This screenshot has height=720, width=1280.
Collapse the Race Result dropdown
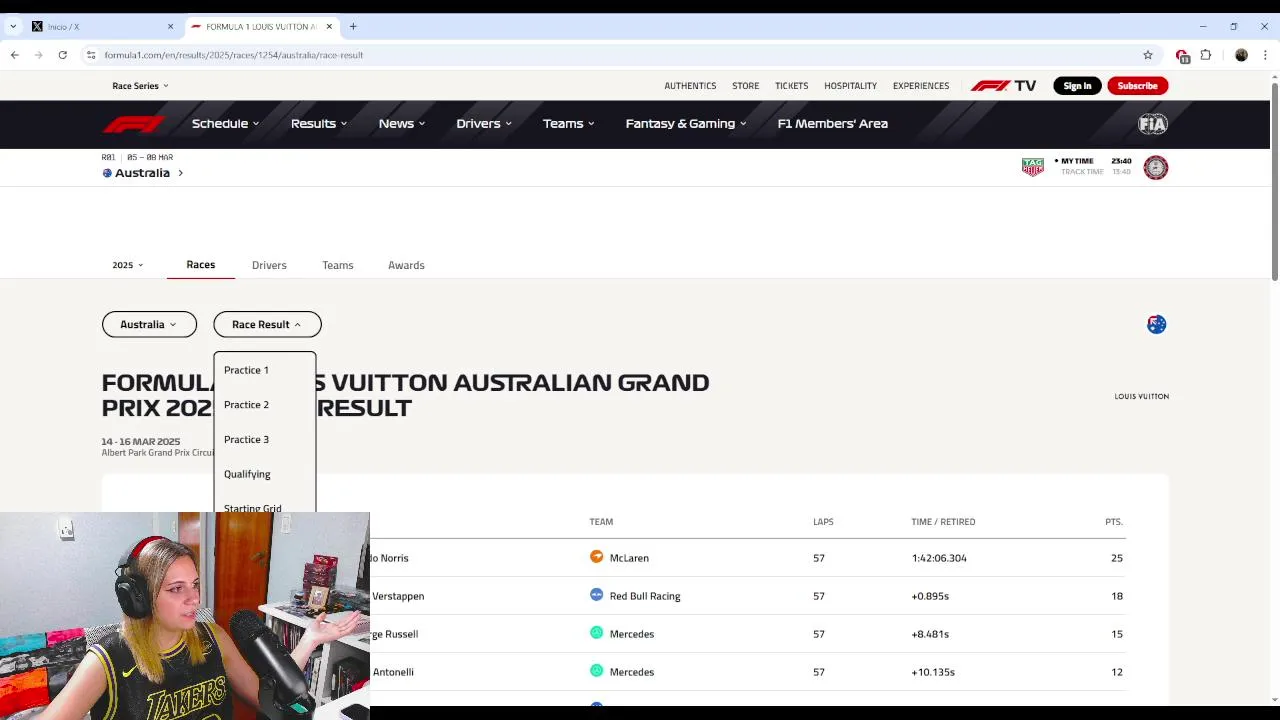tap(267, 324)
